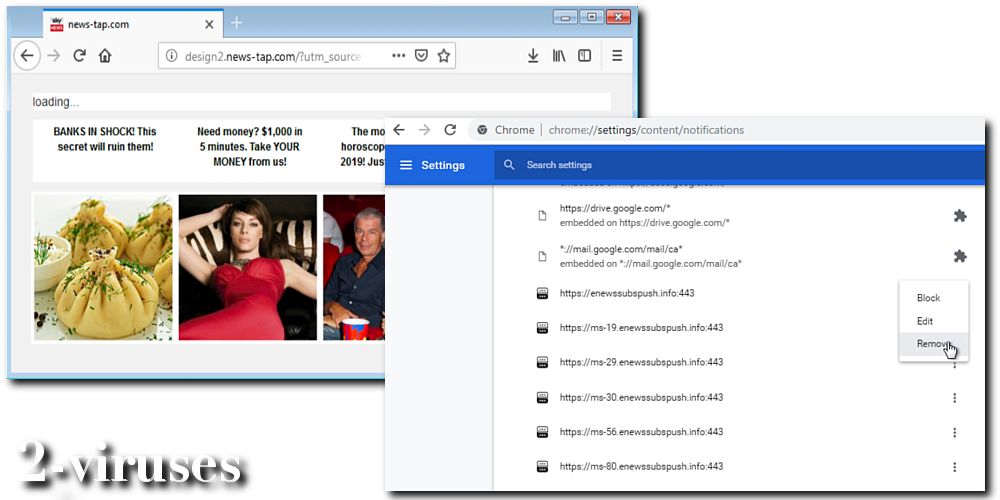Open Firefox hamburger menu
The height and width of the screenshot is (500, 1000).
(x=617, y=56)
